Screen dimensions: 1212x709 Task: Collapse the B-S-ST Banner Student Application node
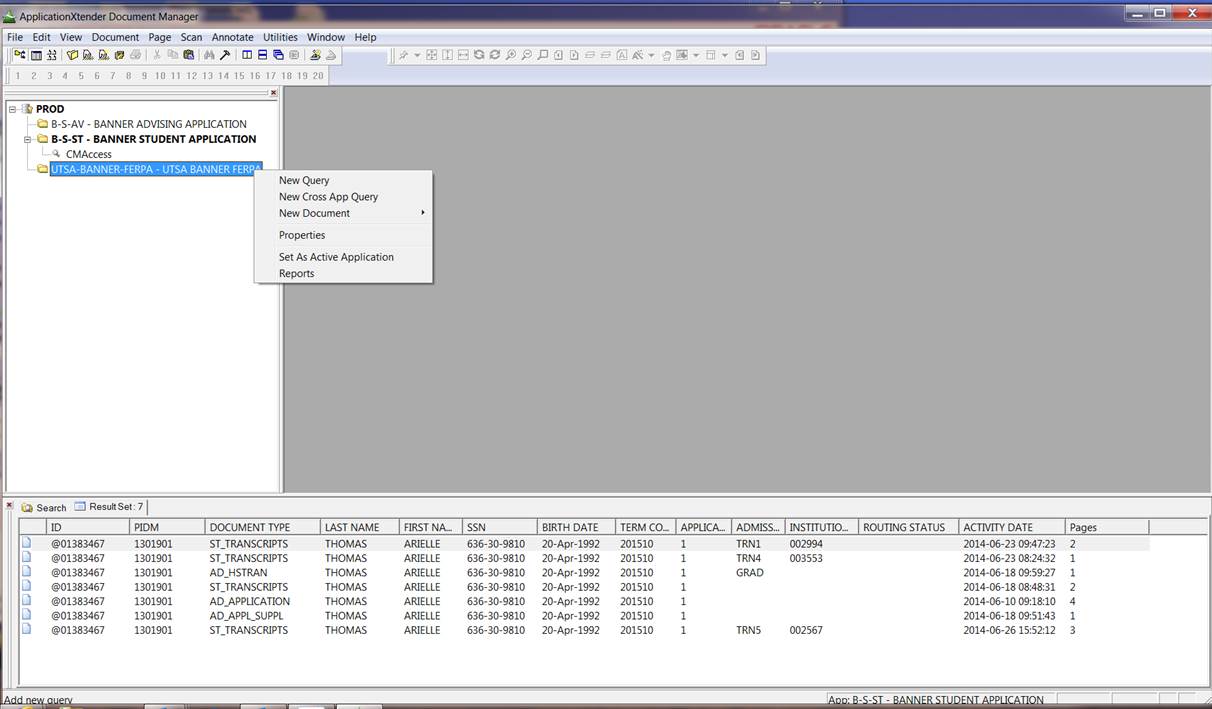[29, 139]
